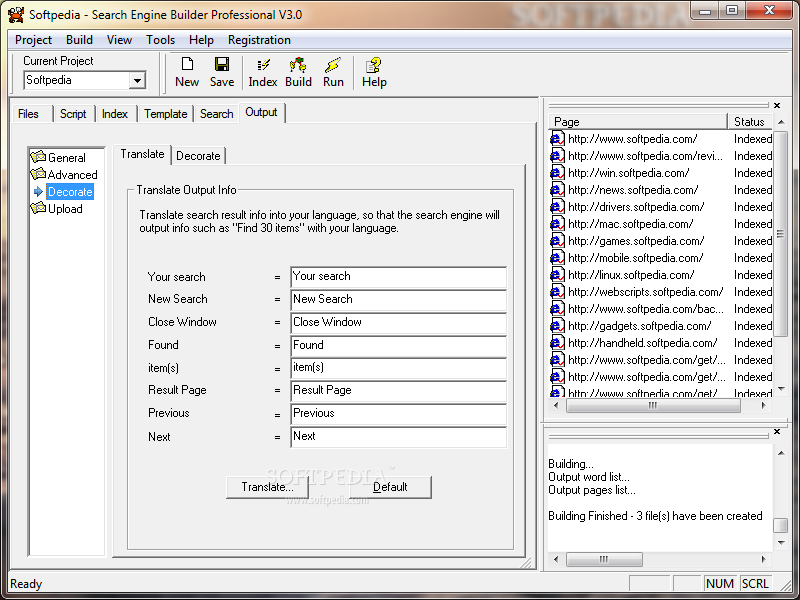Image resolution: width=800 pixels, height=600 pixels.
Task: Click the app icon in title bar
Action: pos(16,14)
